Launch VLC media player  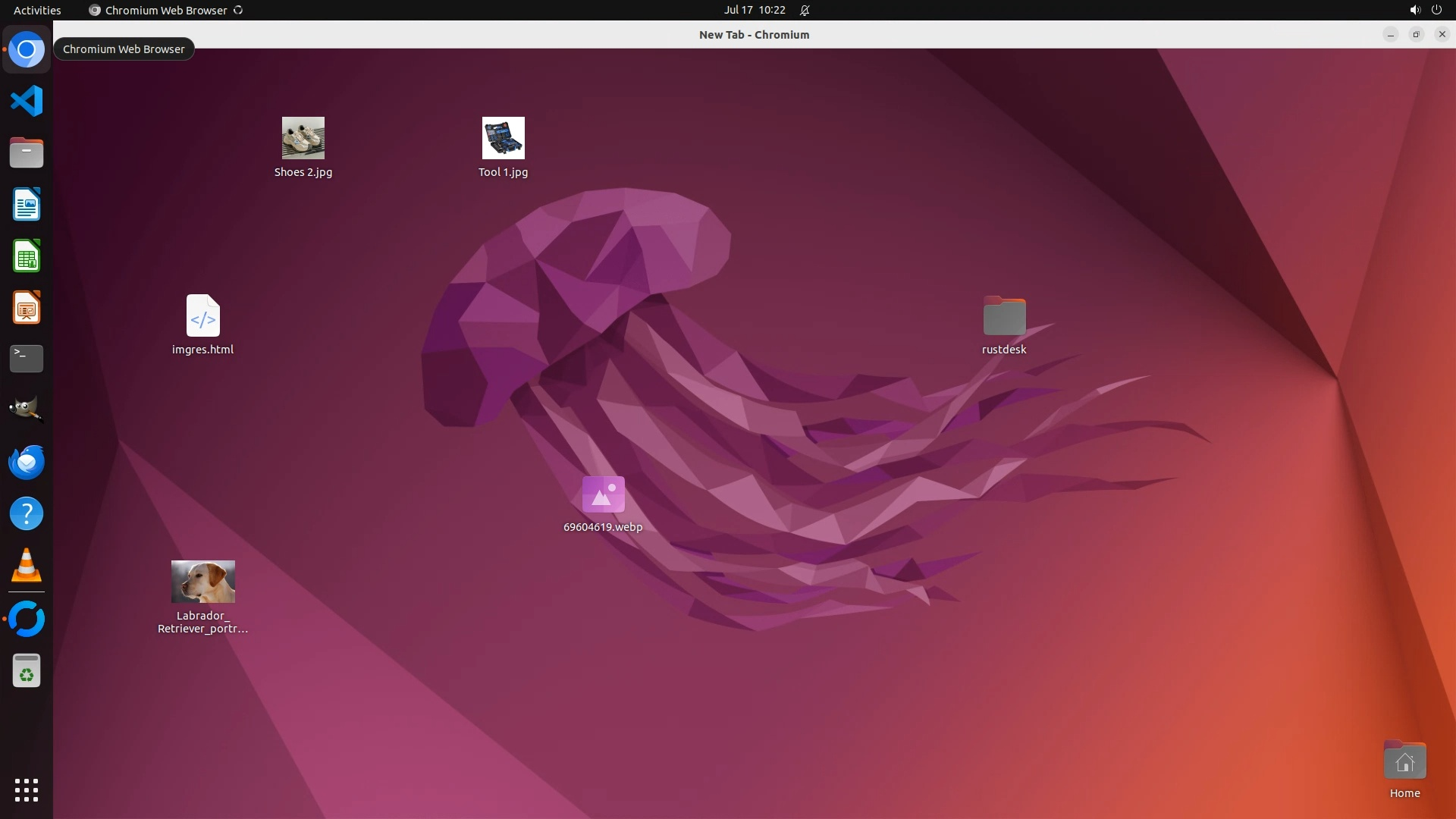(x=27, y=566)
